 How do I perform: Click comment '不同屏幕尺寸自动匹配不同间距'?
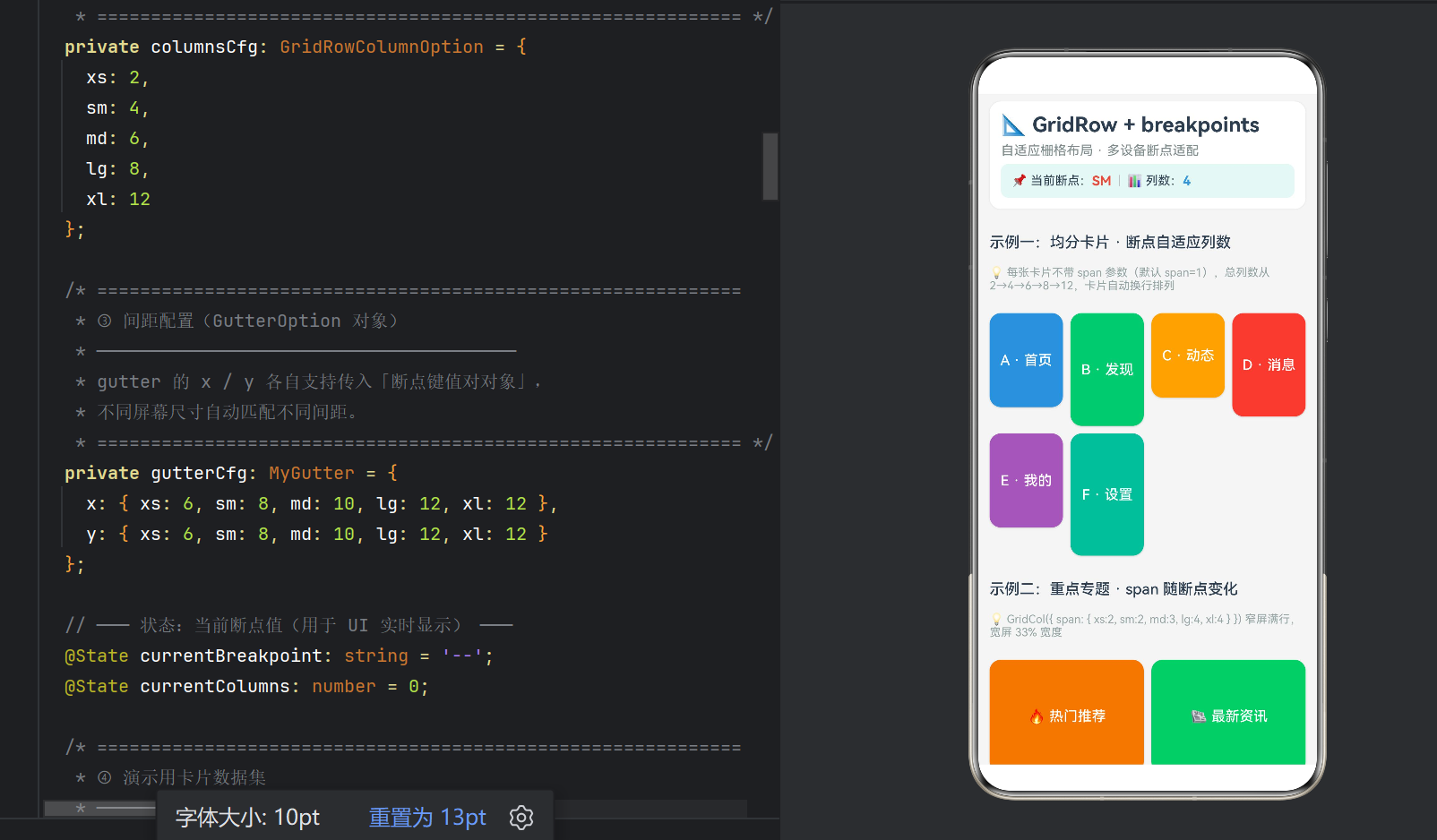point(228,412)
